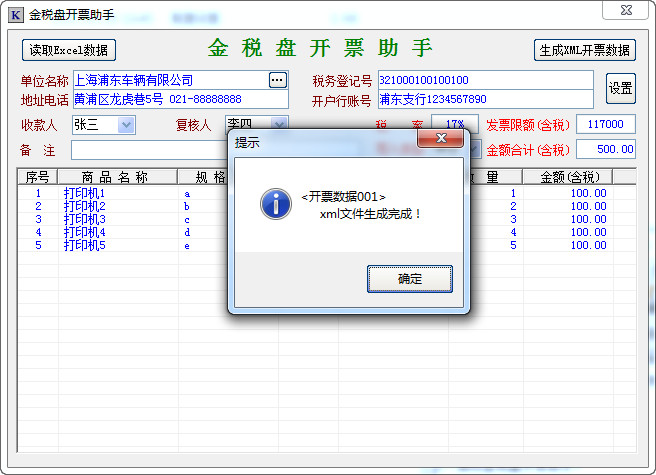Click the 发票限额 field showing 117000
Image resolution: width=656 pixels, height=475 pixels.
(x=606, y=124)
